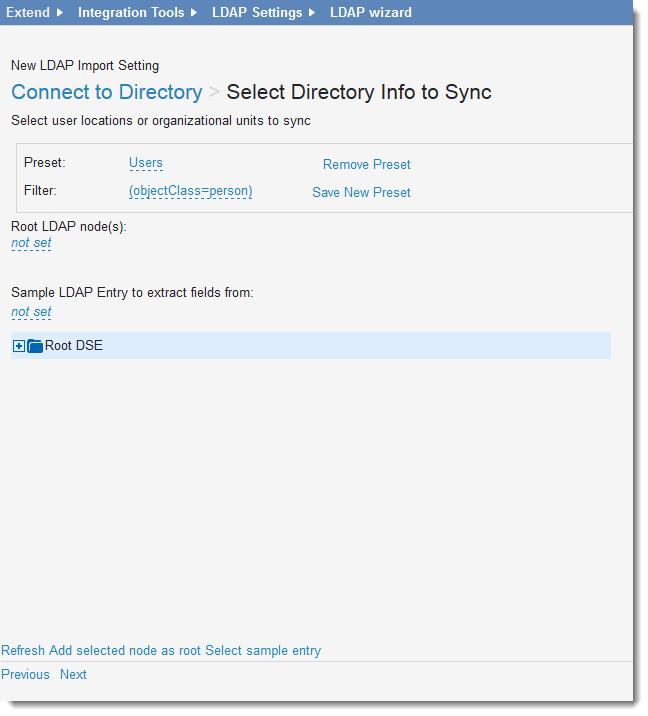Change the Users preset value
The height and width of the screenshot is (716, 648).
[x=146, y=163]
